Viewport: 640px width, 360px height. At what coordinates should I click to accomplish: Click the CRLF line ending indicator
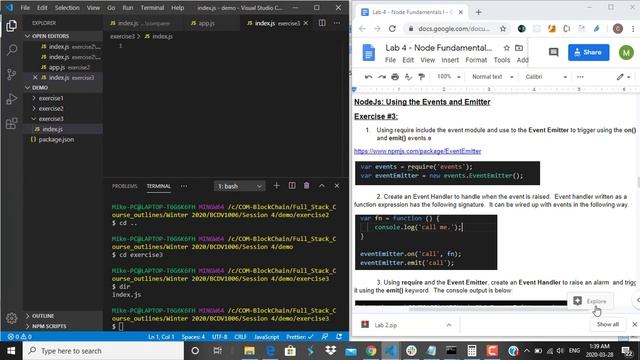[240, 337]
